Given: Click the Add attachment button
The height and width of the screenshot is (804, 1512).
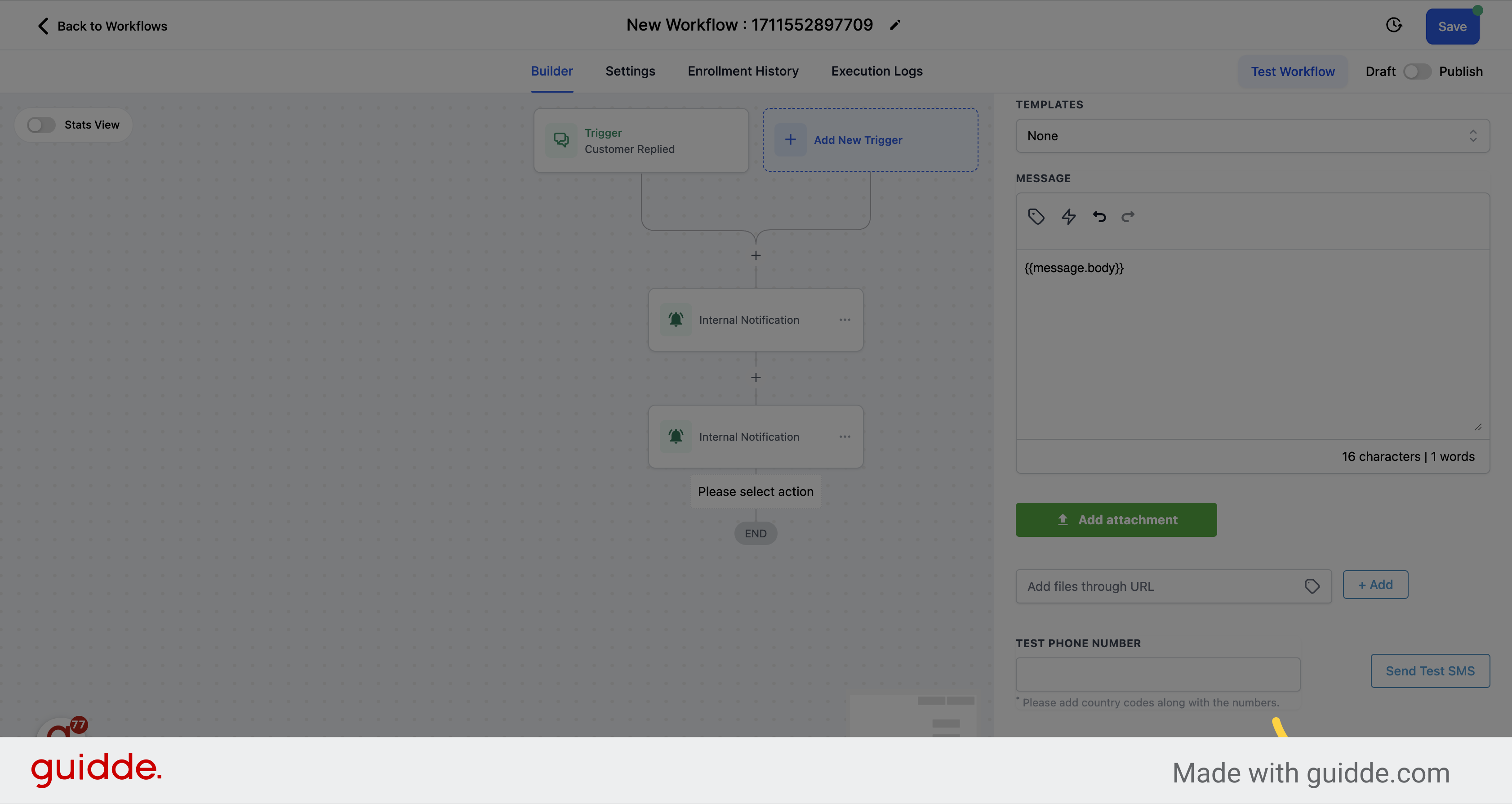Looking at the screenshot, I should pyautogui.click(x=1116, y=520).
